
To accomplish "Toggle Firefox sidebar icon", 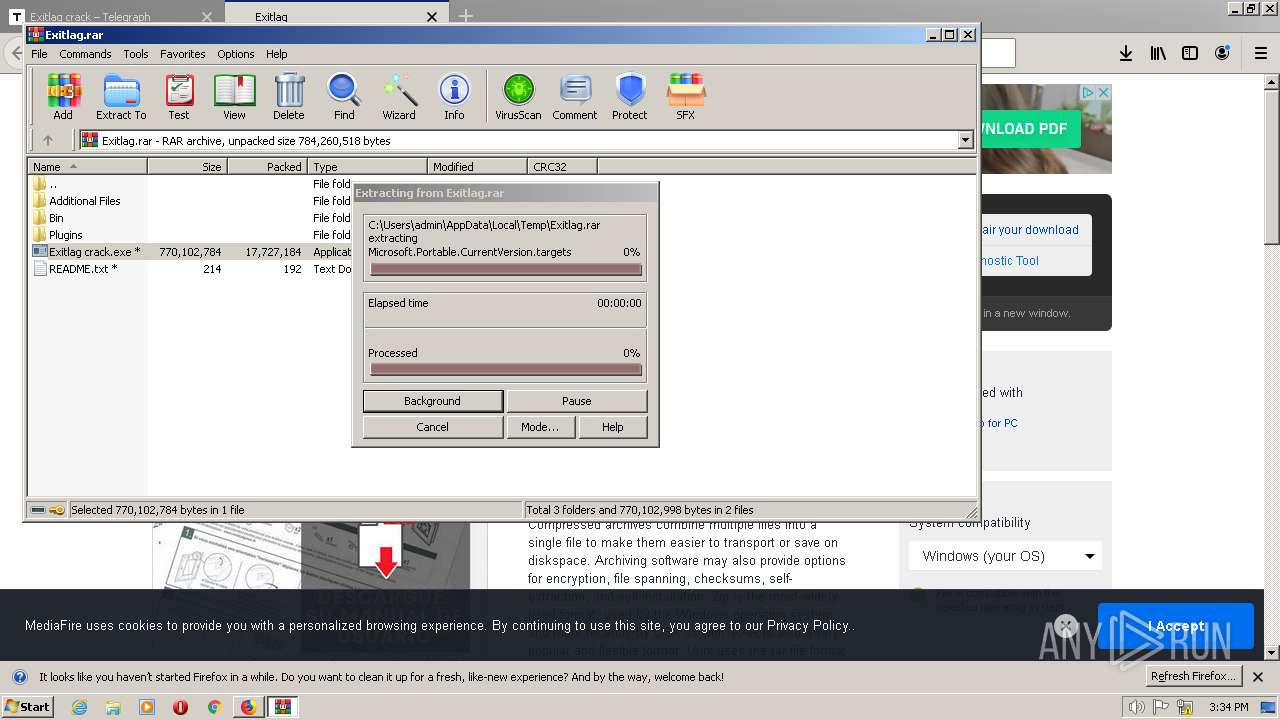I will tap(1190, 53).
